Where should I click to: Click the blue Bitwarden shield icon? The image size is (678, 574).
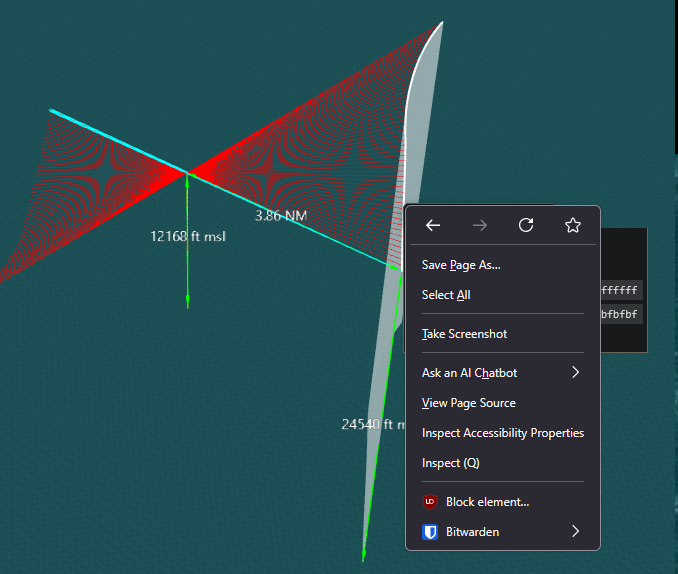coord(430,532)
